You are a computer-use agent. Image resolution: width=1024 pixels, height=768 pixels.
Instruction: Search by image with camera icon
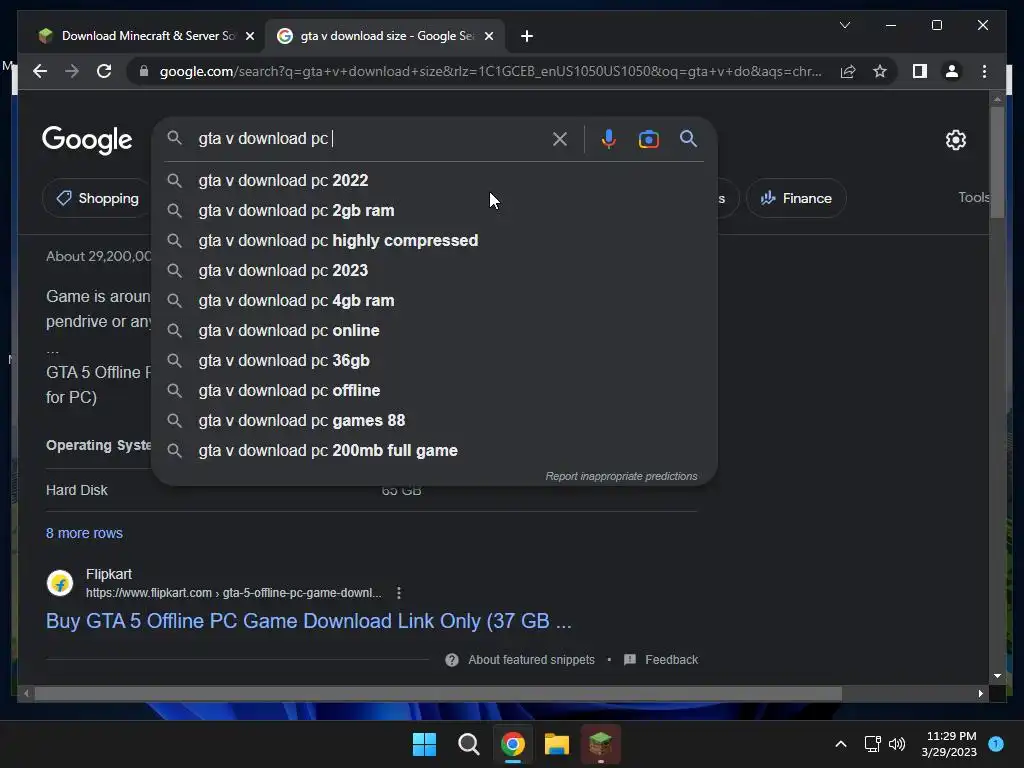(x=648, y=139)
